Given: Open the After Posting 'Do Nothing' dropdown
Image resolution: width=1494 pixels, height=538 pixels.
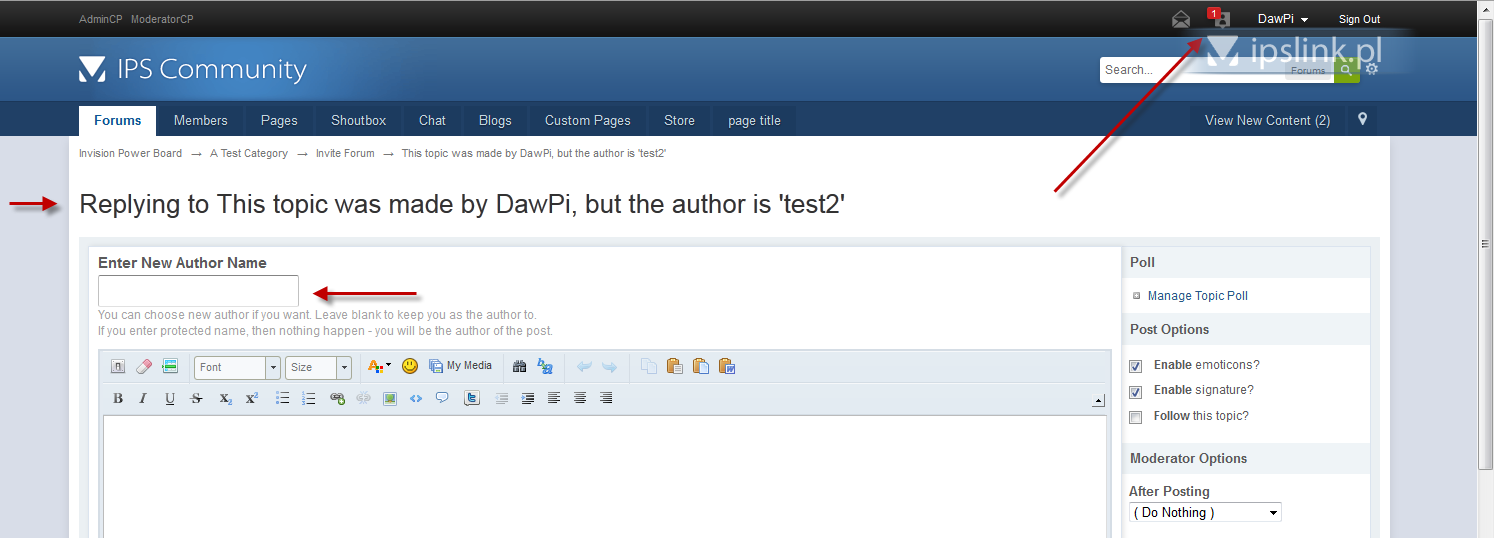Looking at the screenshot, I should click(1205, 512).
